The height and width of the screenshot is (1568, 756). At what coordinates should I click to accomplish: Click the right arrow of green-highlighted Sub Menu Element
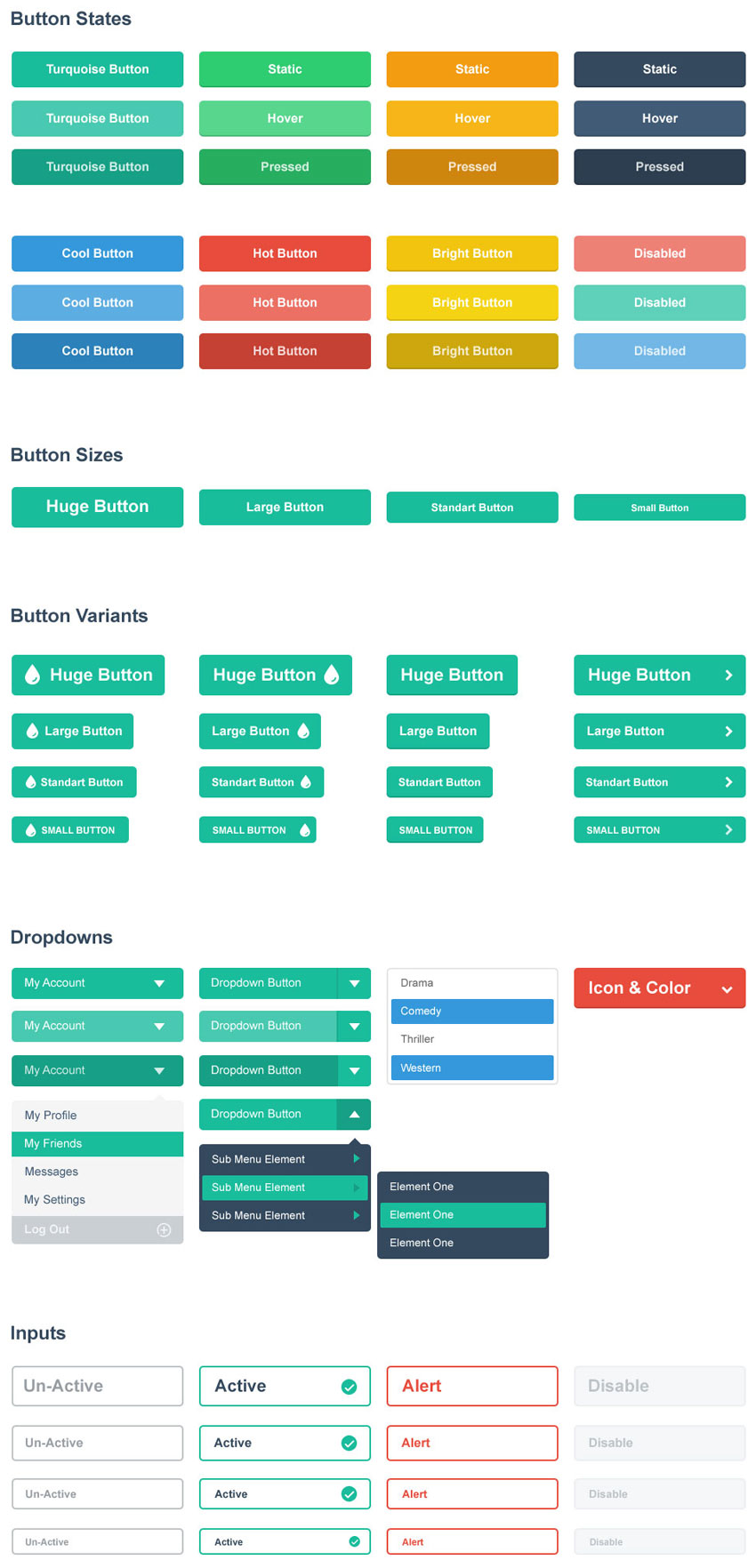click(x=357, y=1188)
